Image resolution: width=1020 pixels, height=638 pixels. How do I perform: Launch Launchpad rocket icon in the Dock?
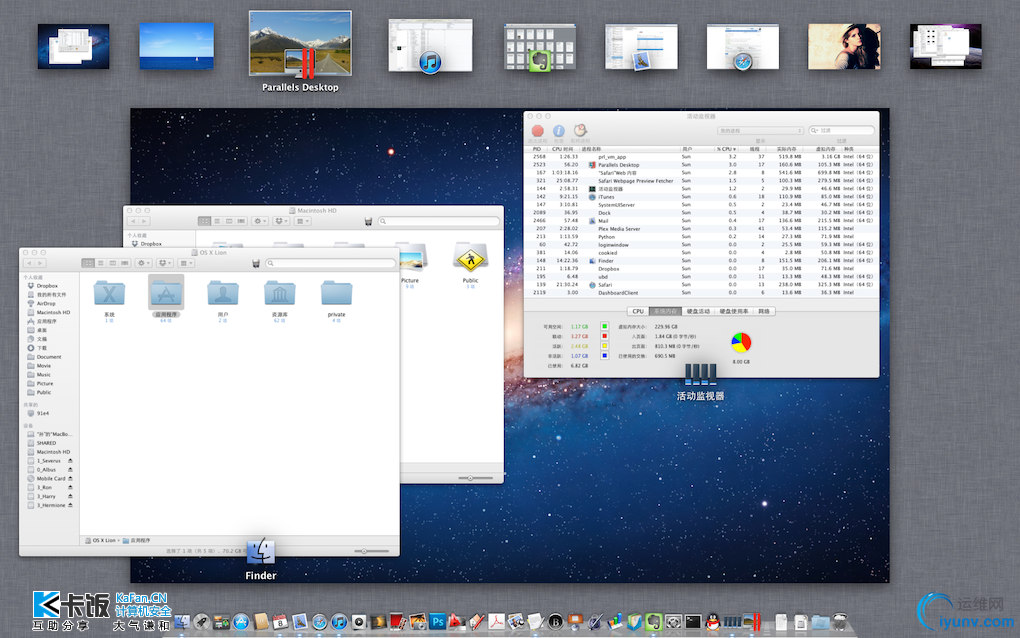tap(202, 622)
